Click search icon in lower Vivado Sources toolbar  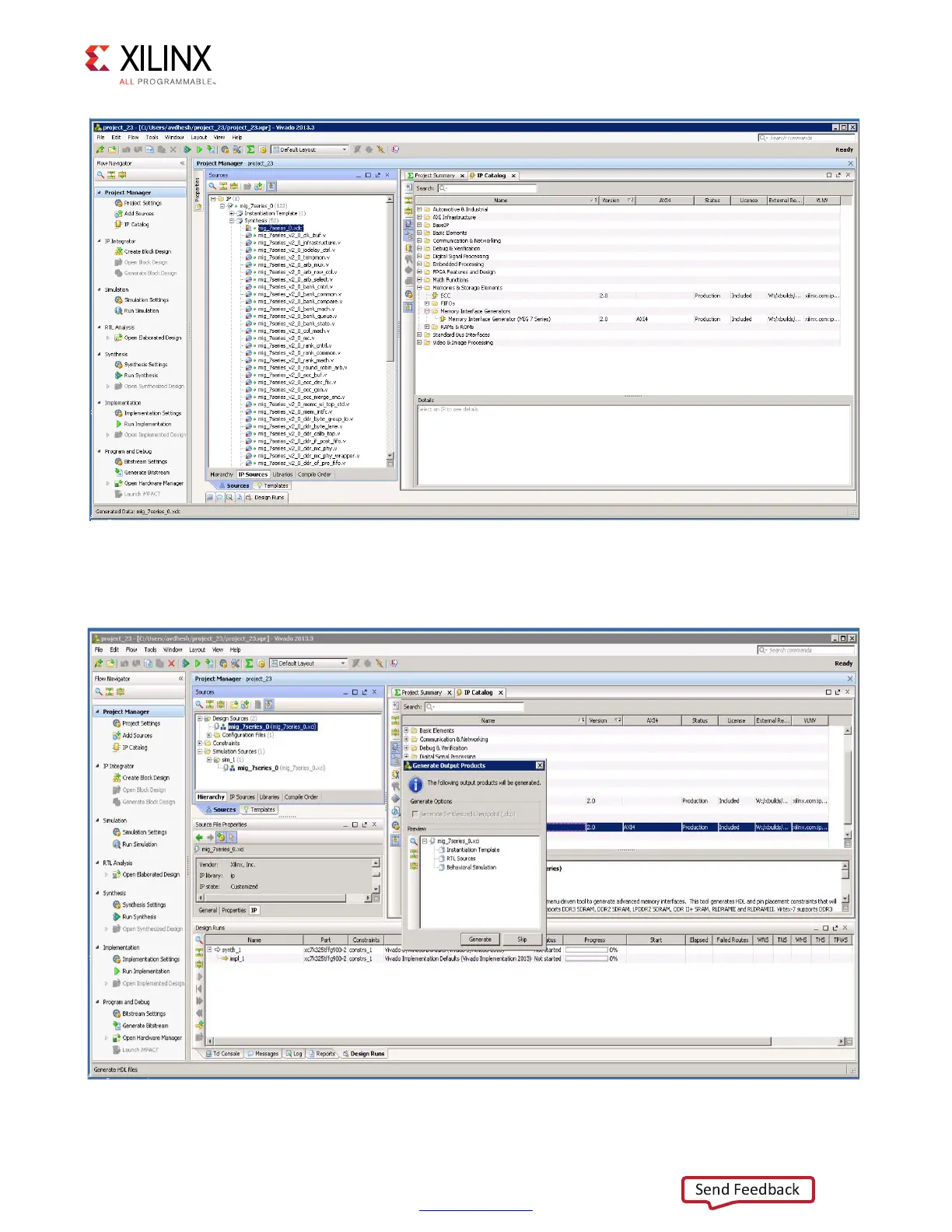[x=200, y=705]
